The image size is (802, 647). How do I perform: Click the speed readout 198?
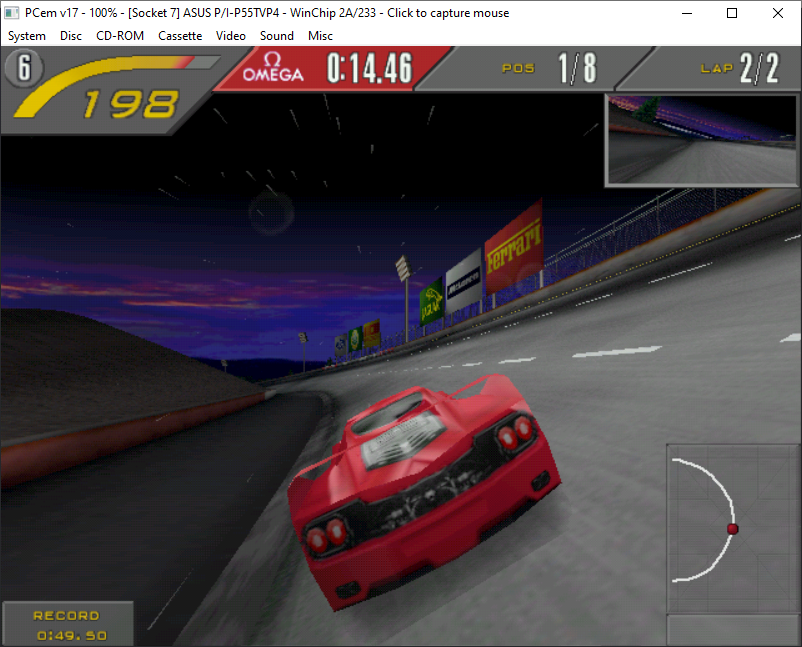(131, 104)
